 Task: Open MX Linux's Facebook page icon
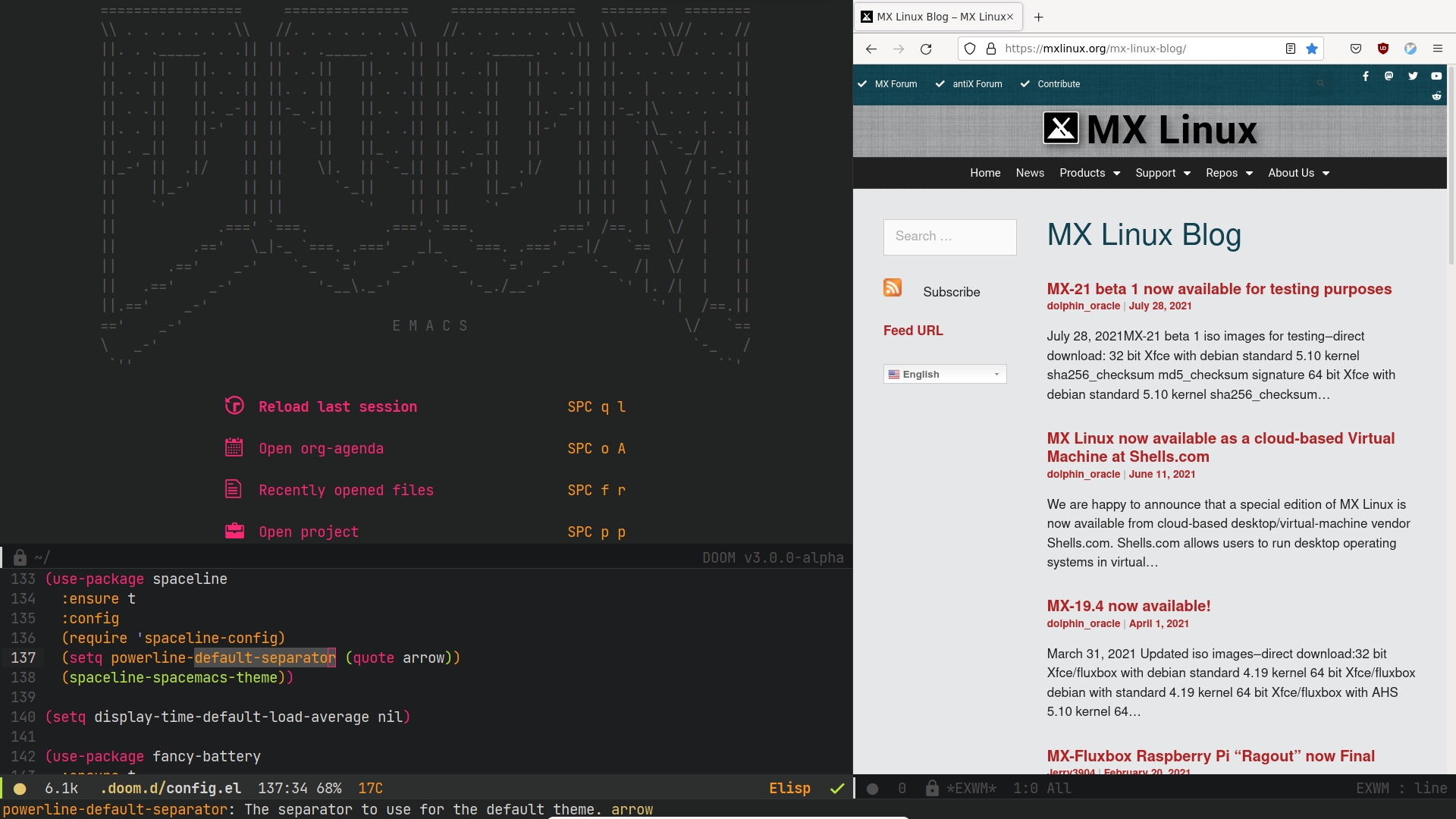[x=1366, y=76]
